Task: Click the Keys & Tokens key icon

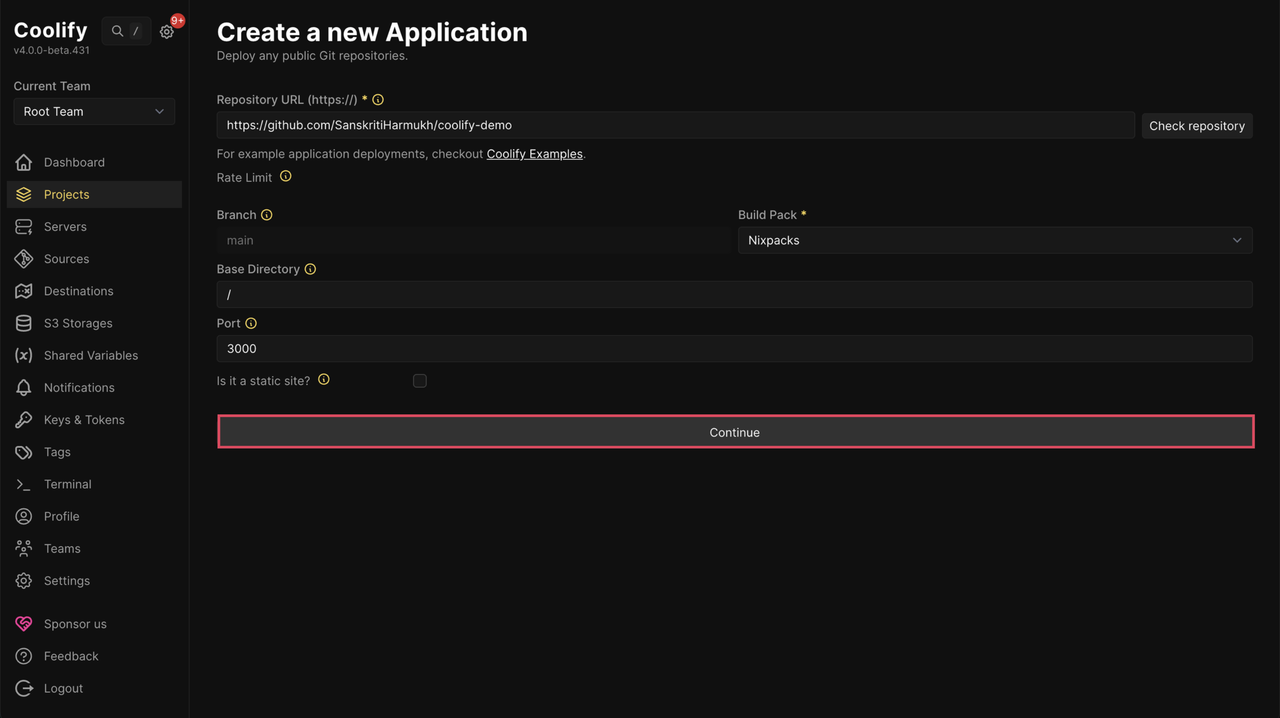Action: (x=24, y=420)
